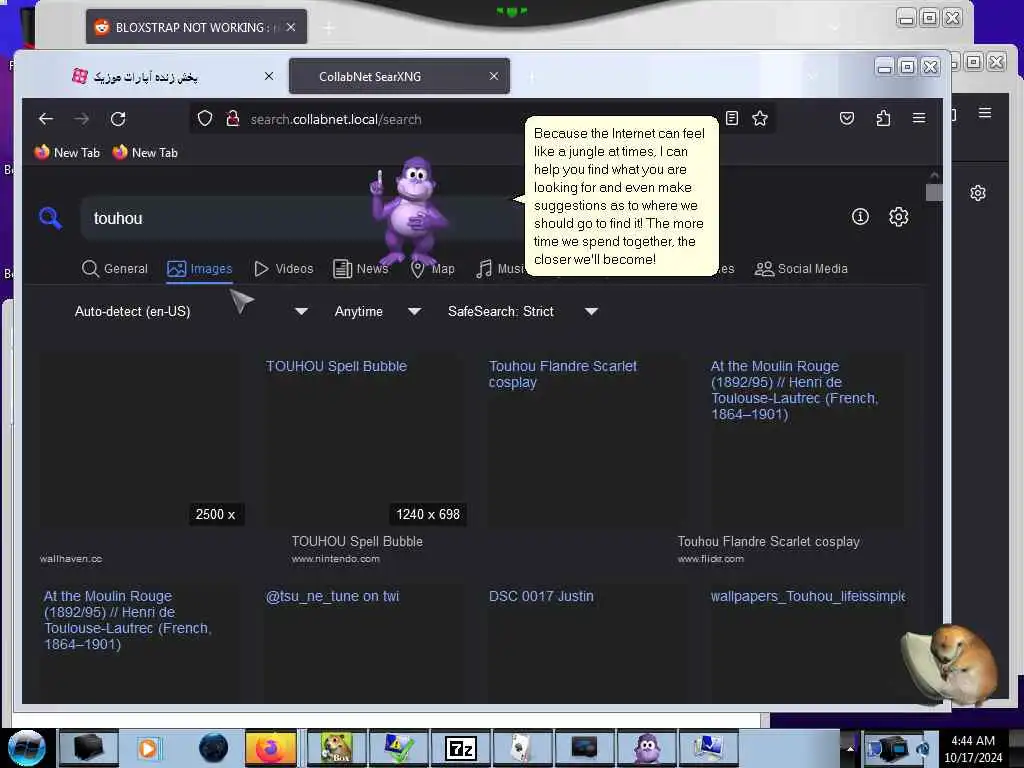Close the Persian-titled Aparat tab
The height and width of the screenshot is (768, 1024).
(x=268, y=76)
